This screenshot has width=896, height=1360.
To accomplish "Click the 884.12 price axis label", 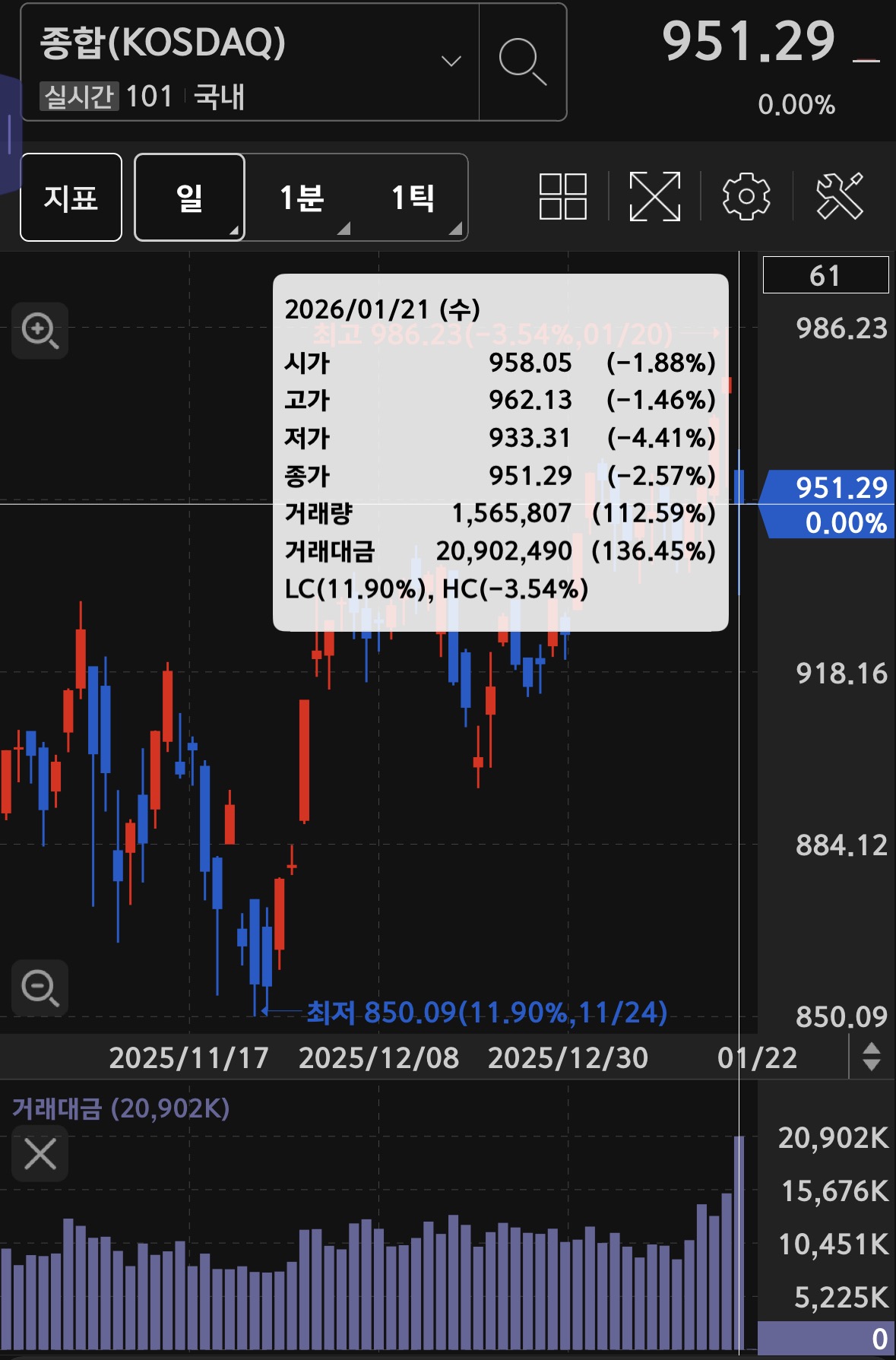I will 841,845.
